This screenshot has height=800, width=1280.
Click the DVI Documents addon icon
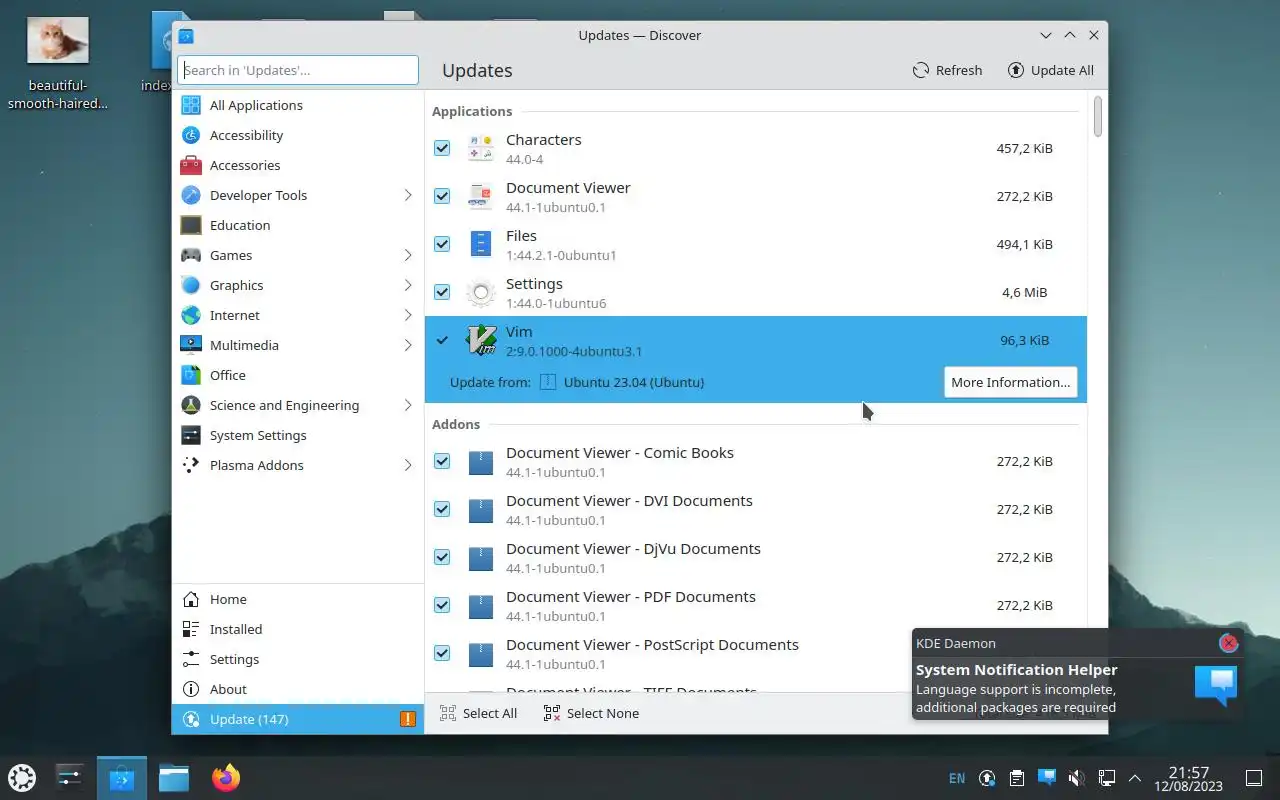(x=481, y=509)
